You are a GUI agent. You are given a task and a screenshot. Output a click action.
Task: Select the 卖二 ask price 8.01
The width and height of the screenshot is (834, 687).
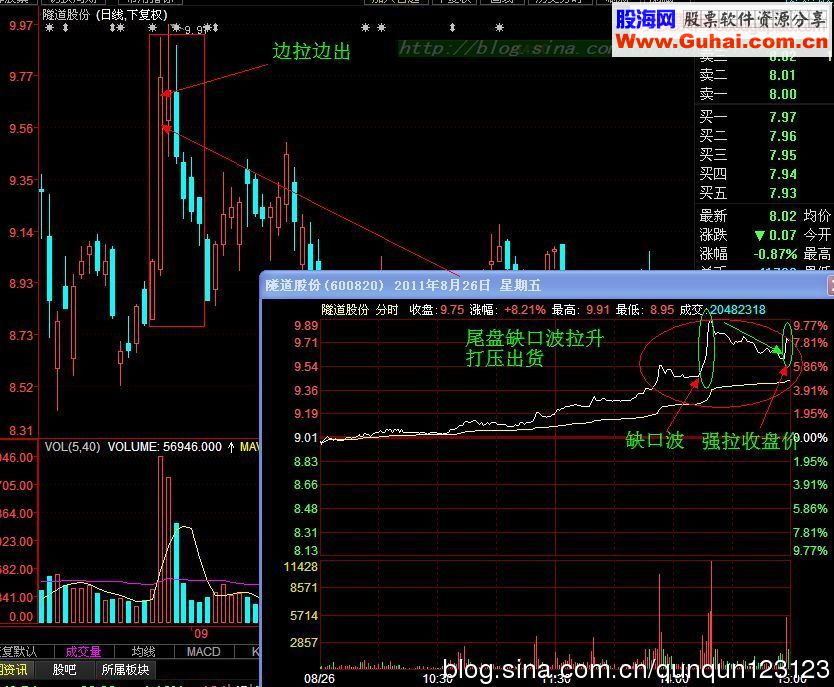coord(782,75)
